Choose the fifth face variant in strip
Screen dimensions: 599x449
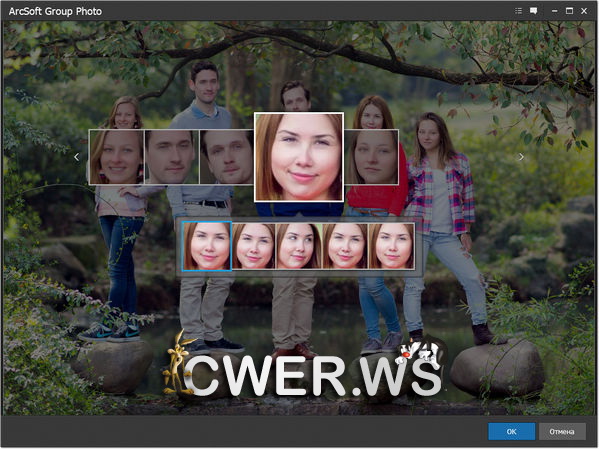(391, 246)
